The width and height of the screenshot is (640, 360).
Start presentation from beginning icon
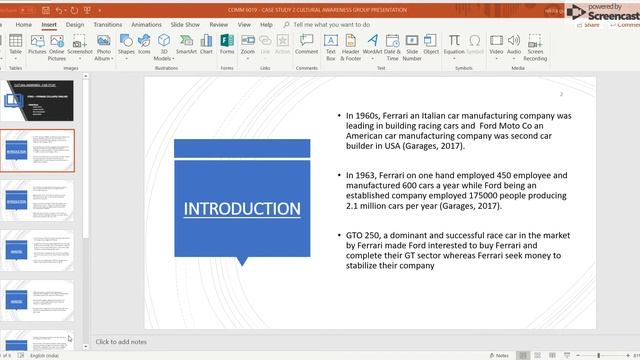pyautogui.click(x=87, y=10)
